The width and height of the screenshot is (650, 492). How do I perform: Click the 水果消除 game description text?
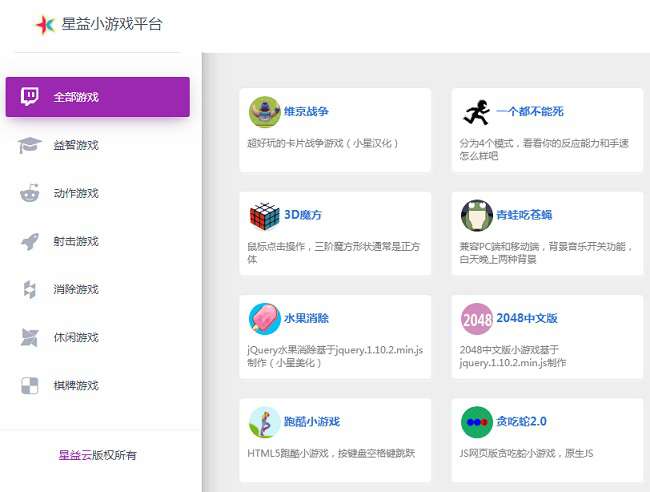332,356
